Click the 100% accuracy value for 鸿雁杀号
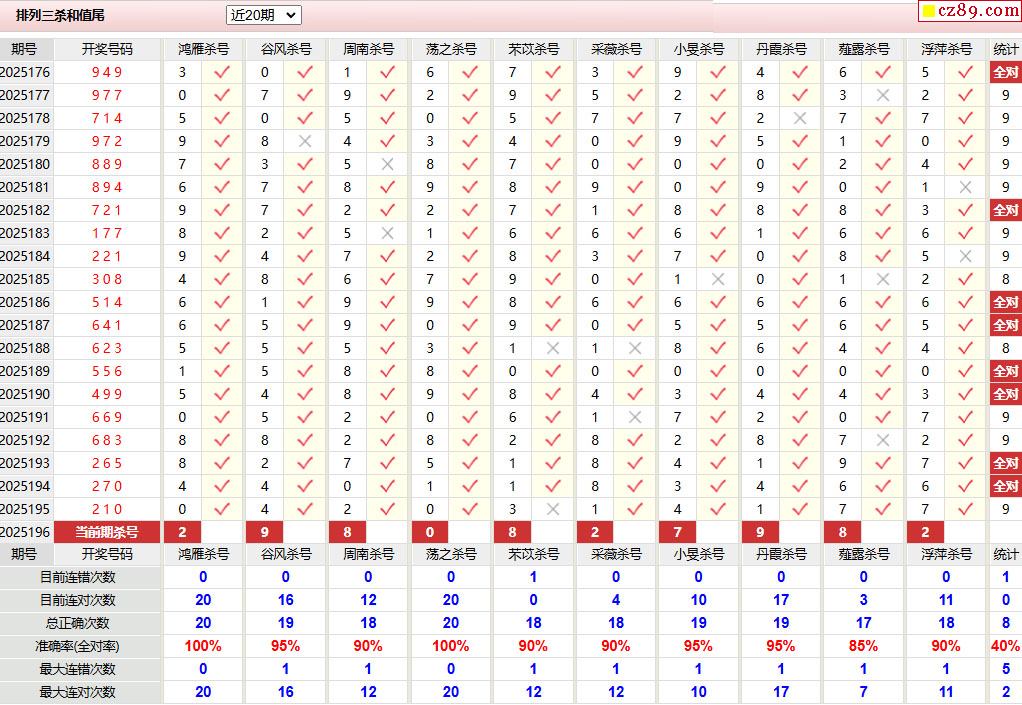This screenshot has height=705, width=1022. point(203,646)
